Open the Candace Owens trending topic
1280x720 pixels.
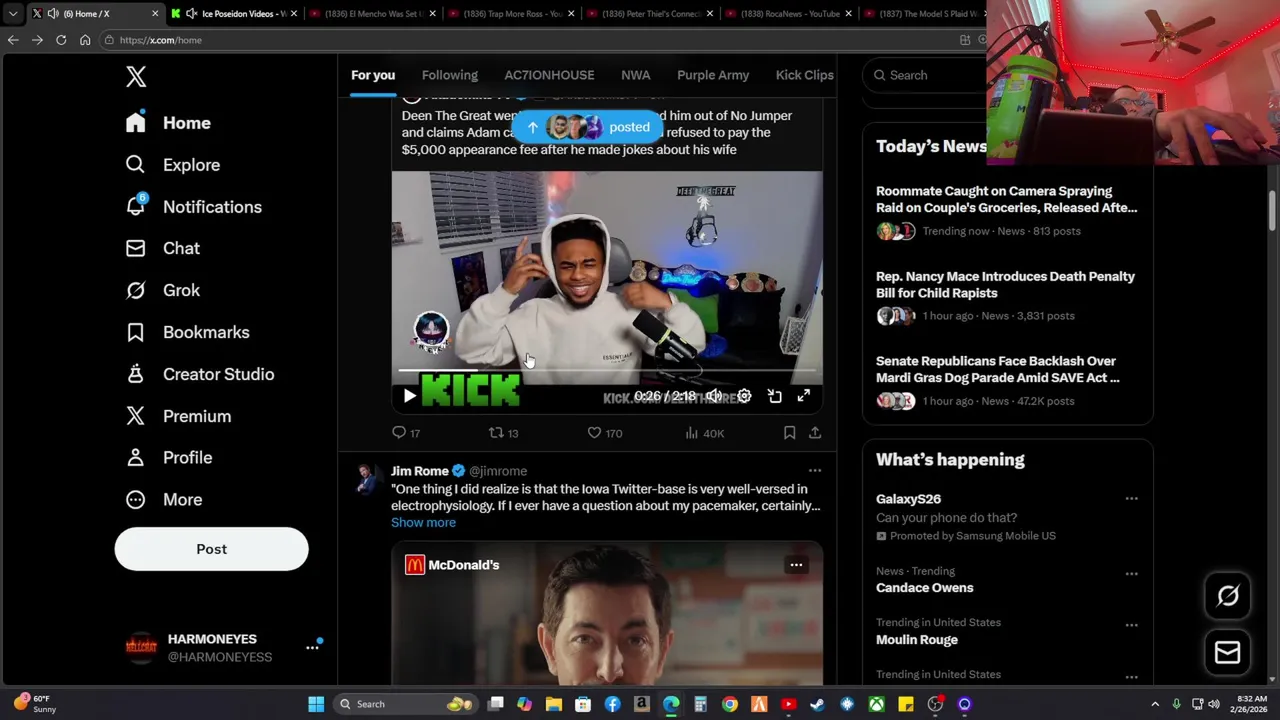[924, 588]
